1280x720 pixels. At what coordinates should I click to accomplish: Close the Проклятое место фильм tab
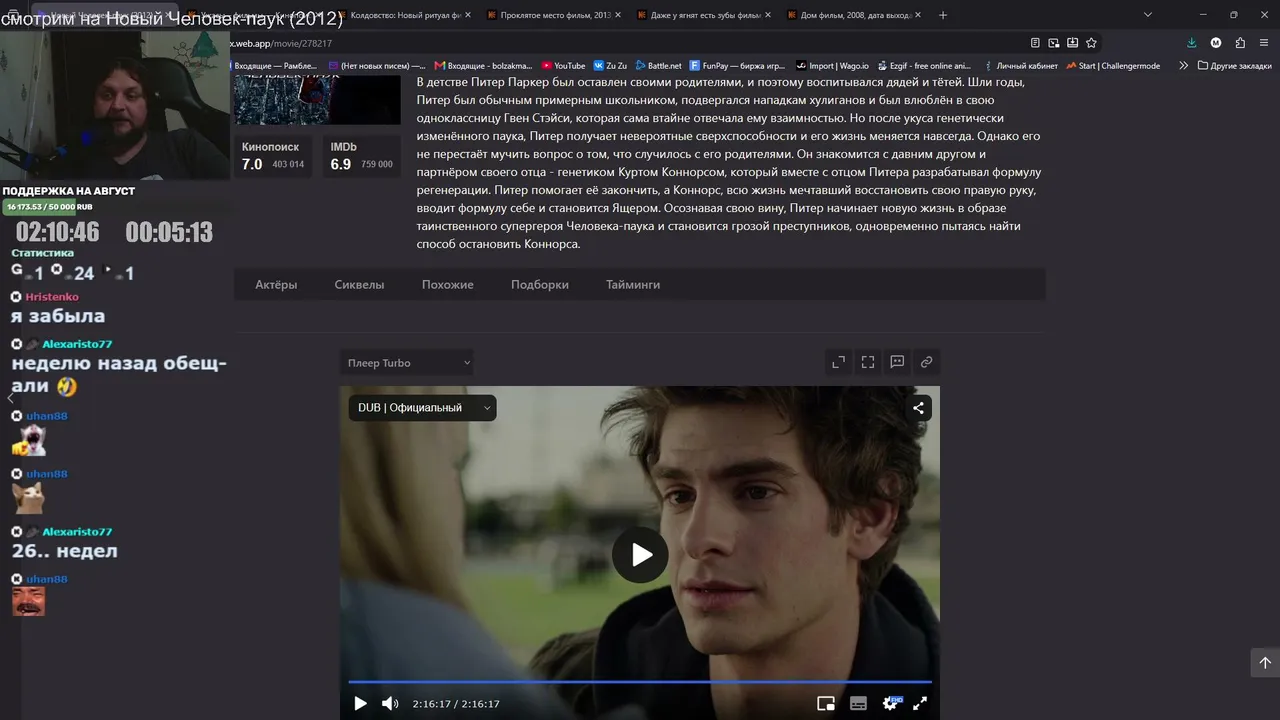point(617,15)
